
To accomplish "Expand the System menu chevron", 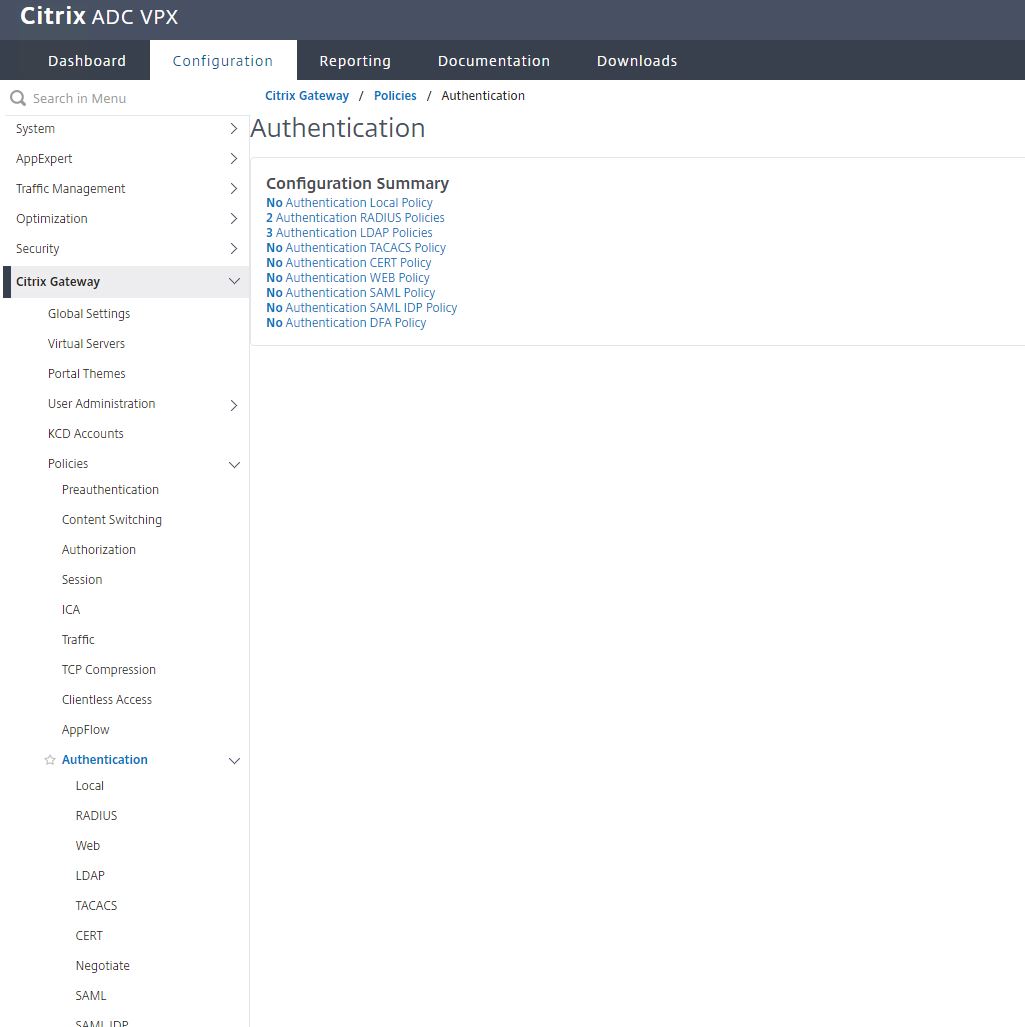I will [x=233, y=129].
